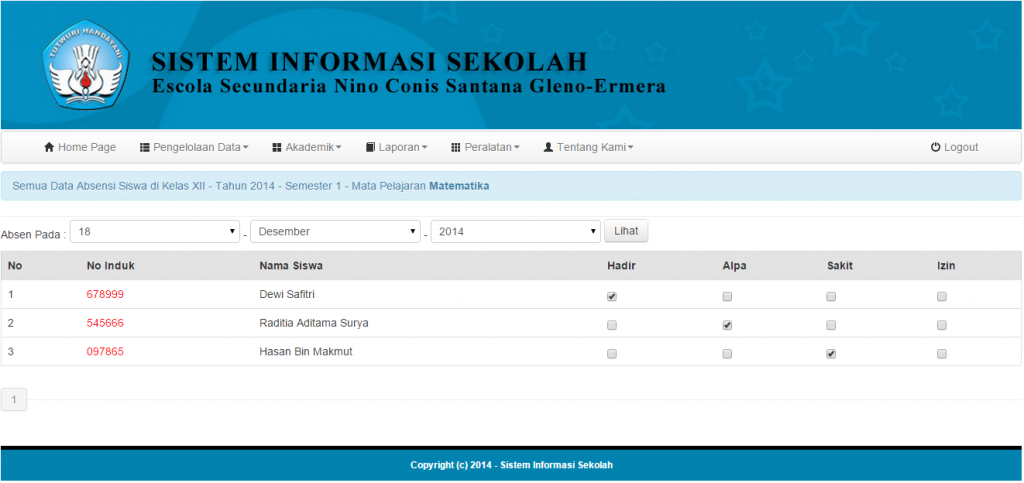
Task: Click the book icon beside Laporan
Action: click(x=370, y=147)
